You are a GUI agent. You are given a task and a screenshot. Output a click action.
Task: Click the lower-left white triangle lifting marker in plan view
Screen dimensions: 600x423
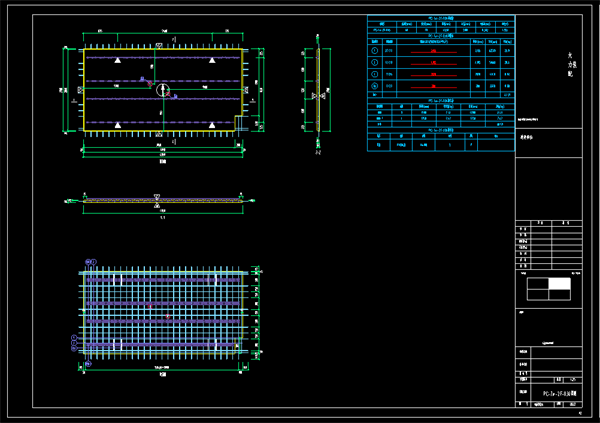[x=118, y=125]
